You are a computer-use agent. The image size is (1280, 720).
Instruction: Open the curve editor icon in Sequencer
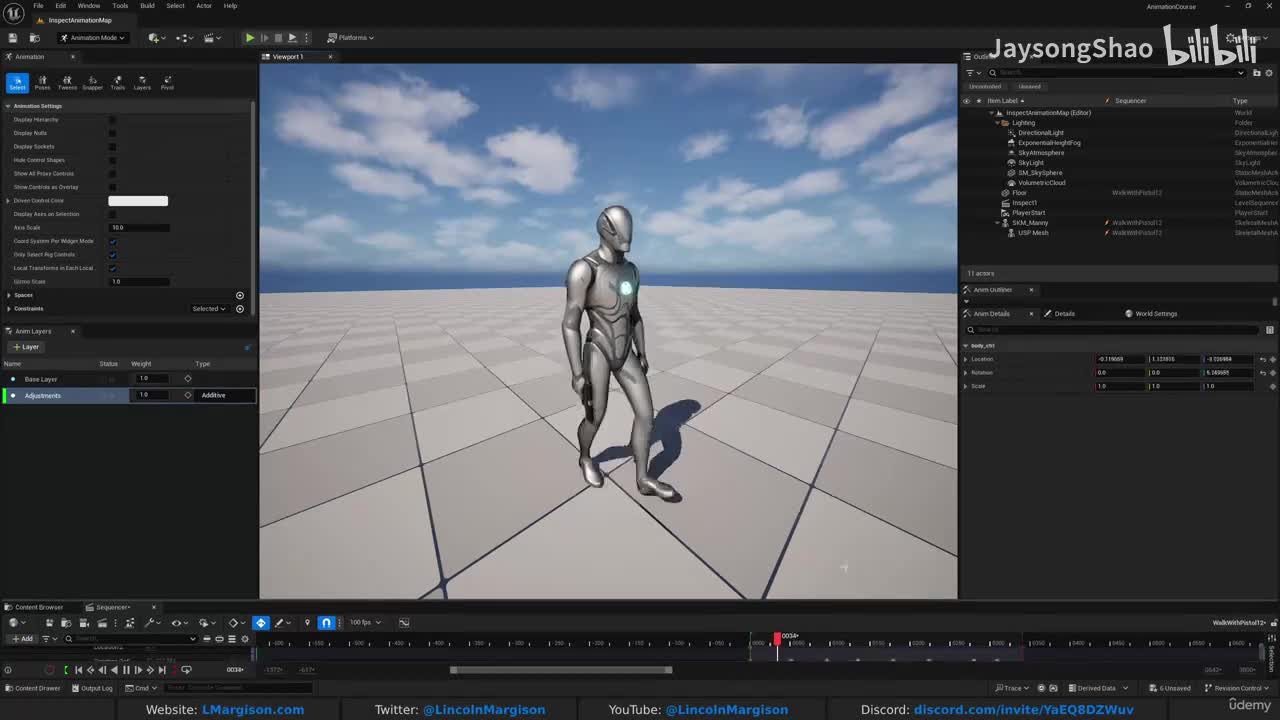point(404,623)
